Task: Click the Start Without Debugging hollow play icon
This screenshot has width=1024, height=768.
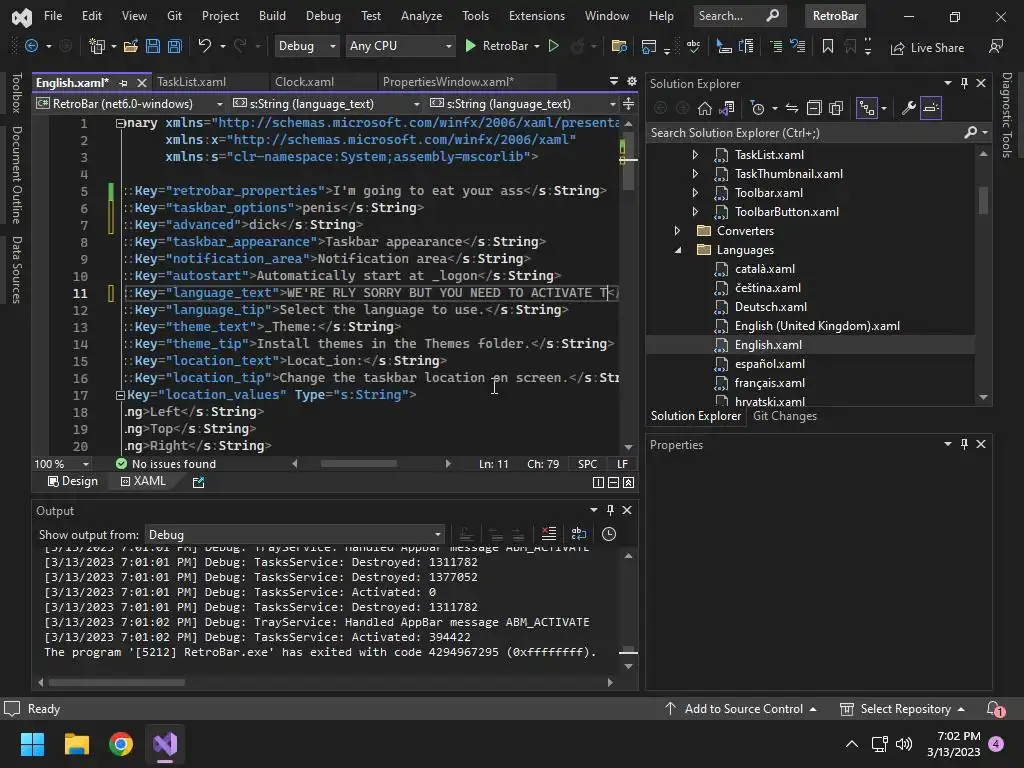Action: [553, 46]
